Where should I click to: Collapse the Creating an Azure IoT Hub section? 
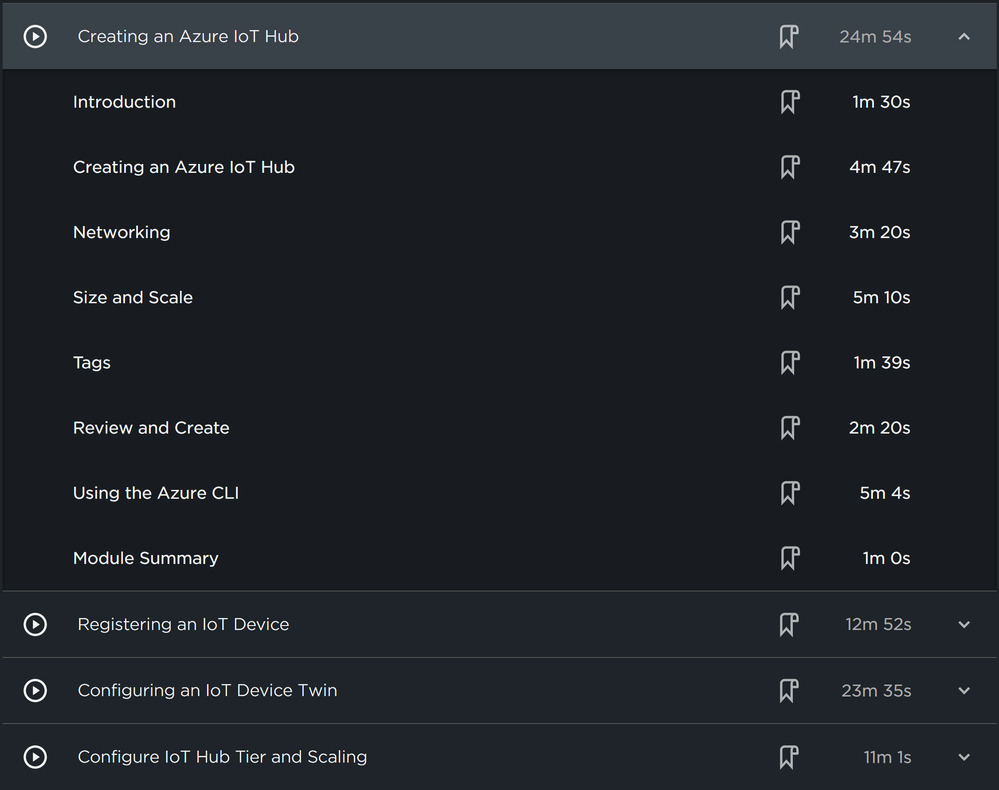tap(964, 37)
